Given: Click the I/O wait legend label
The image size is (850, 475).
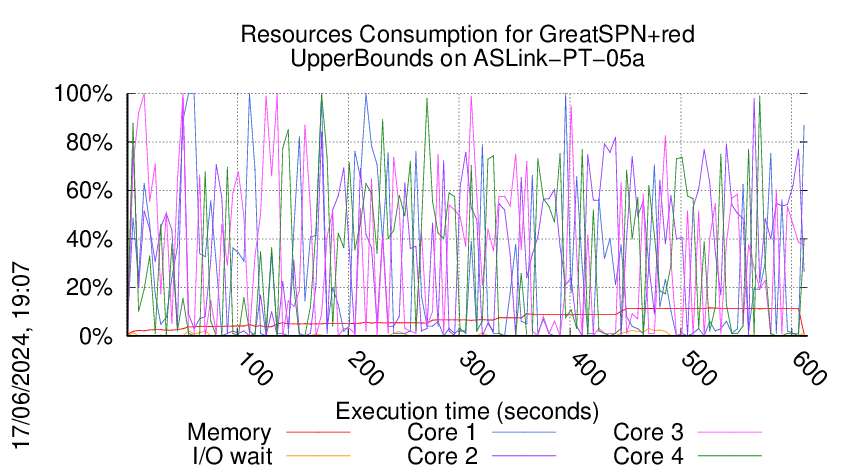Looking at the screenshot, I should (x=233, y=456).
